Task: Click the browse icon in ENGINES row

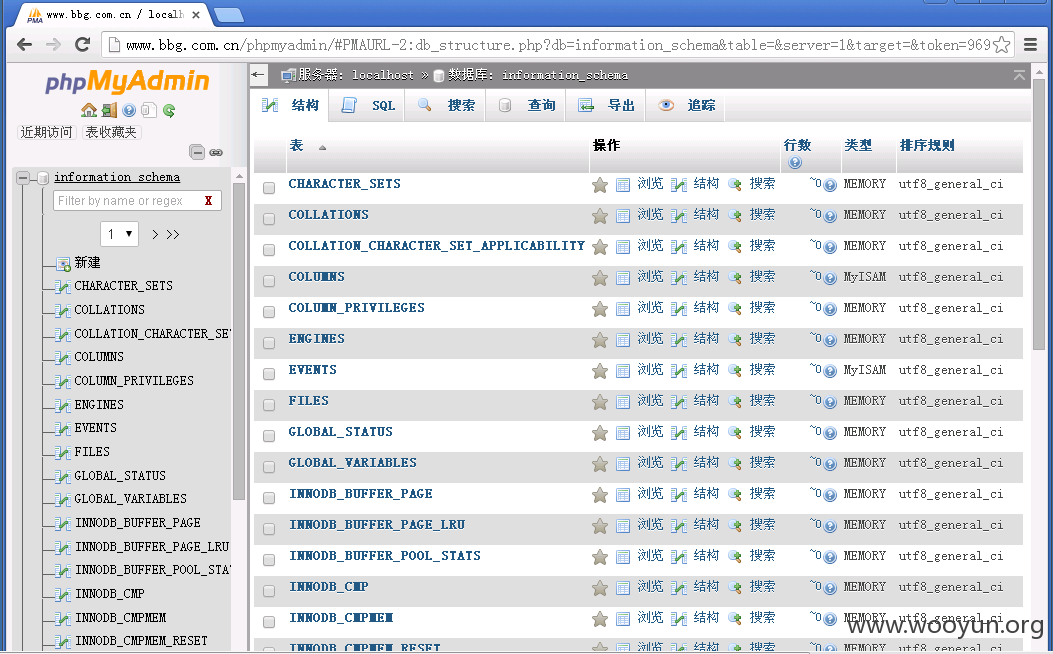Action: [623, 340]
